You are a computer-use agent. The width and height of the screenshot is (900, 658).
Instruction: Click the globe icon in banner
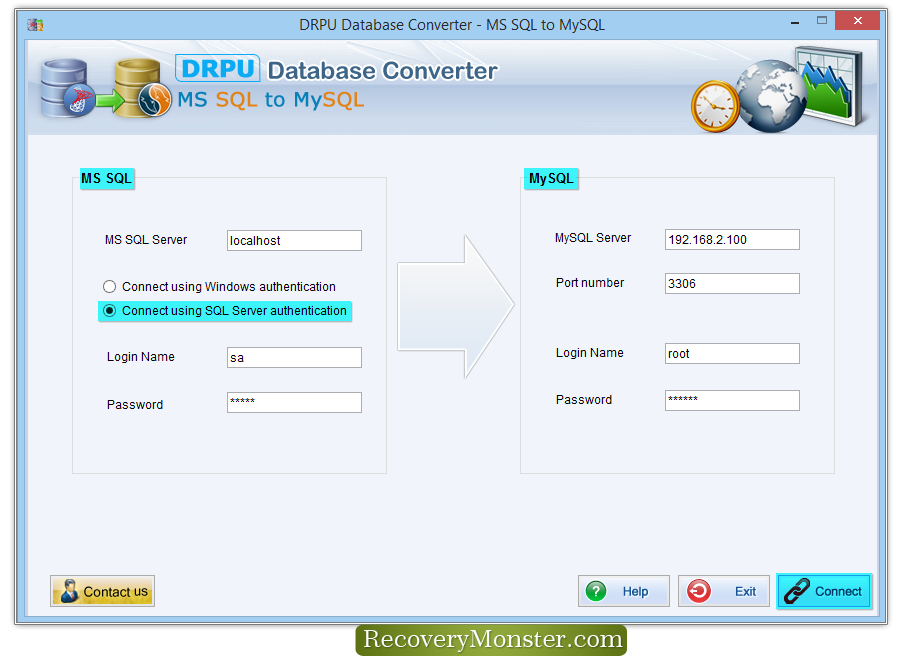772,96
